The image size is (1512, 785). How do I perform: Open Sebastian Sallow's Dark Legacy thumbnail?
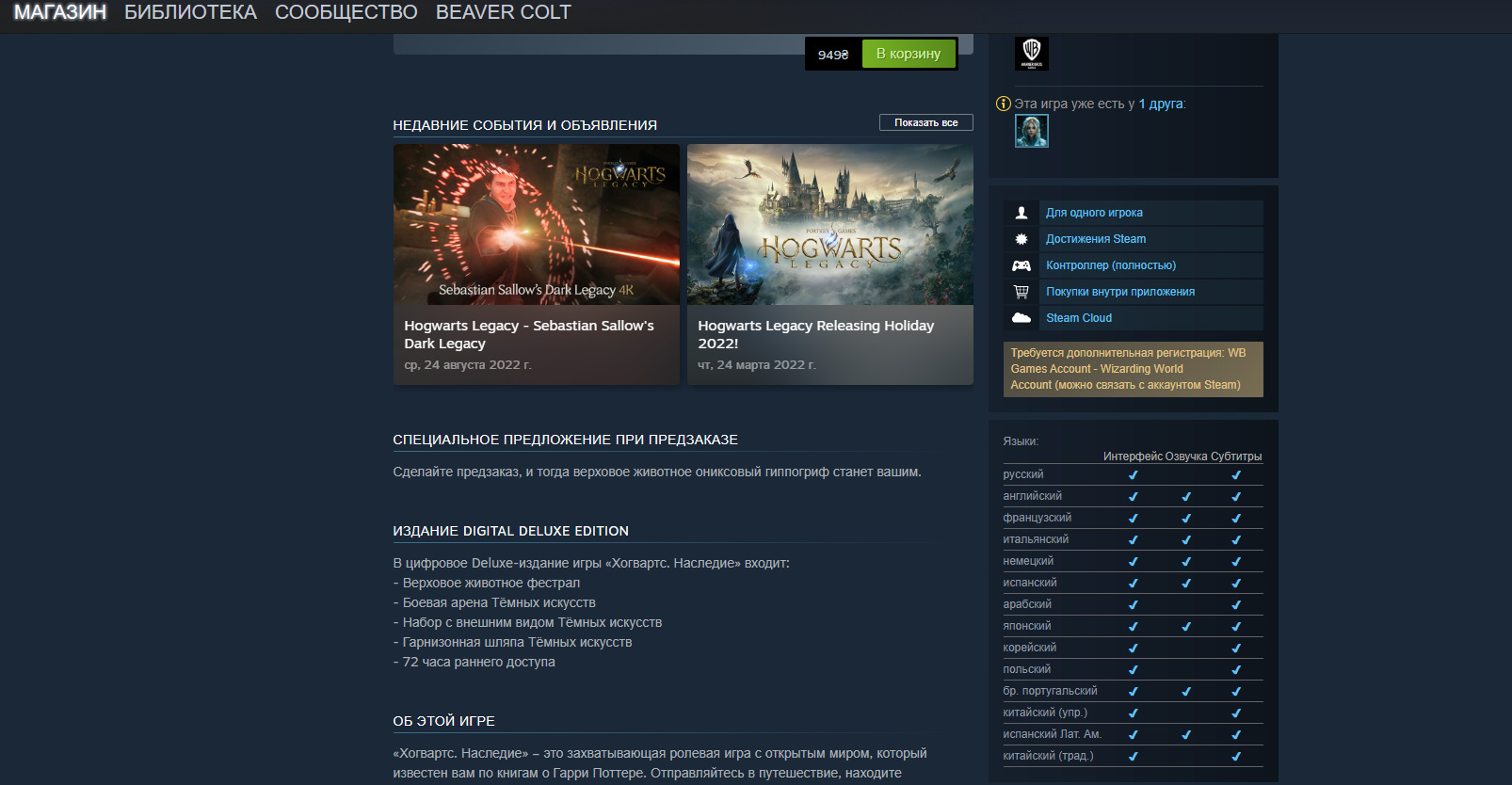pos(536,224)
